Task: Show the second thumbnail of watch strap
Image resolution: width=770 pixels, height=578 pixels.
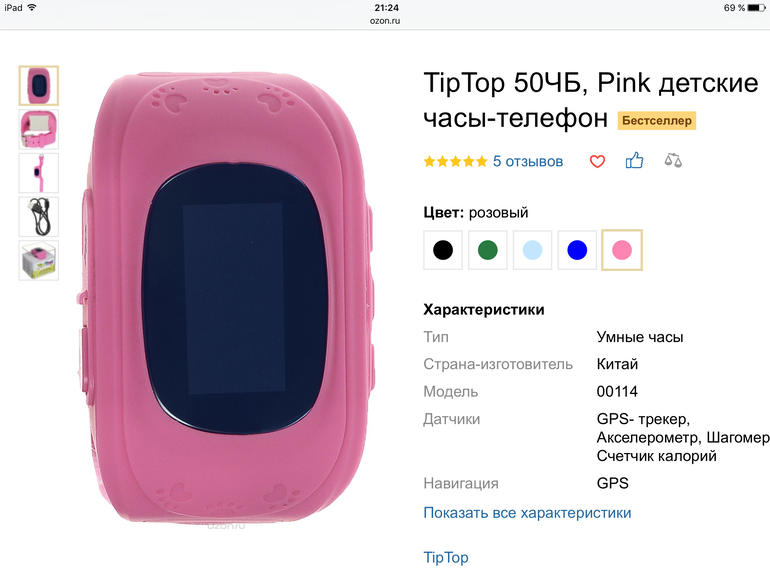Action: pos(39,129)
